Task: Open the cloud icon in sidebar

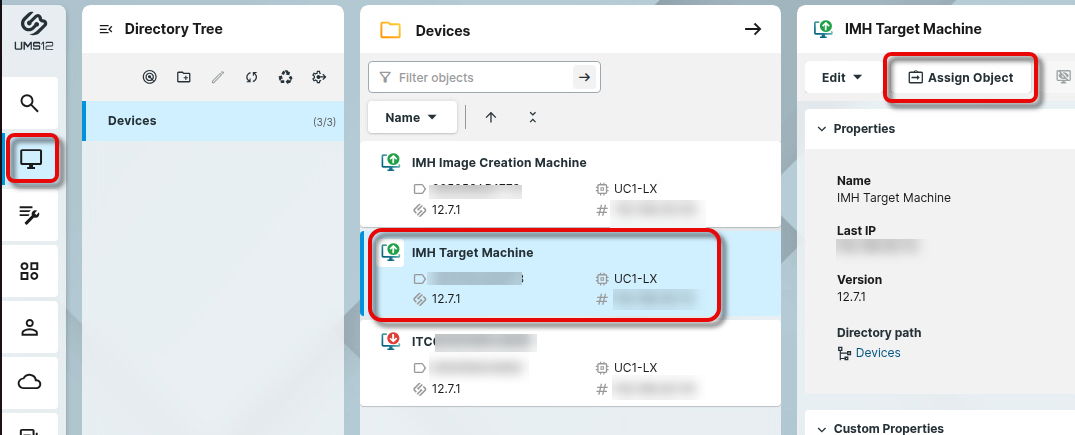Action: [30, 381]
